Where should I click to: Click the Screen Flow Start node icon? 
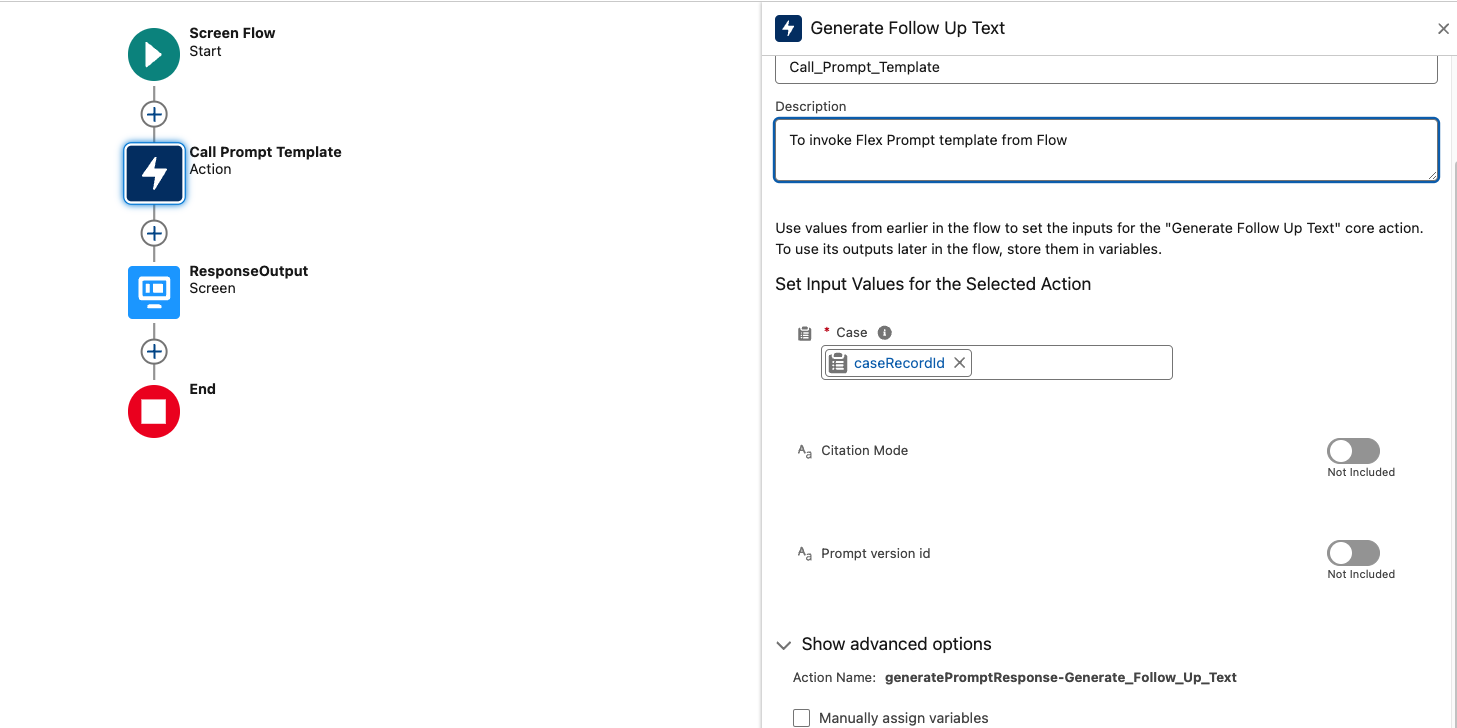[154, 55]
